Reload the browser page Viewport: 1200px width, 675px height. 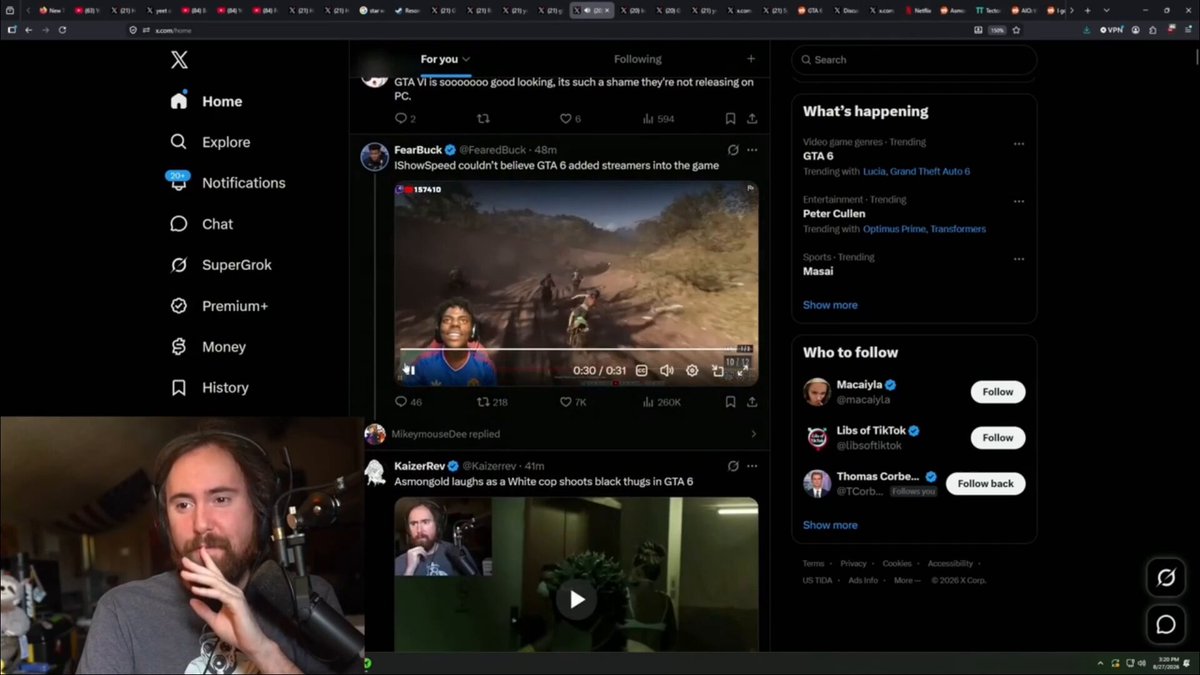coord(62,30)
